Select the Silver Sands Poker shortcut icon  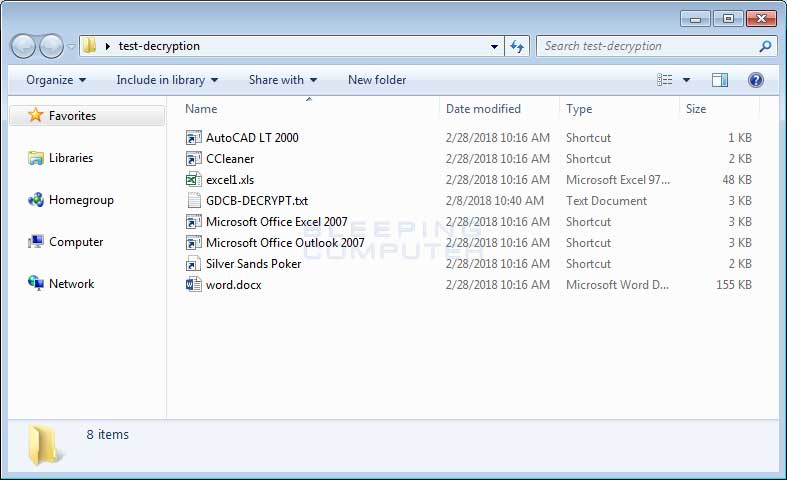point(193,264)
